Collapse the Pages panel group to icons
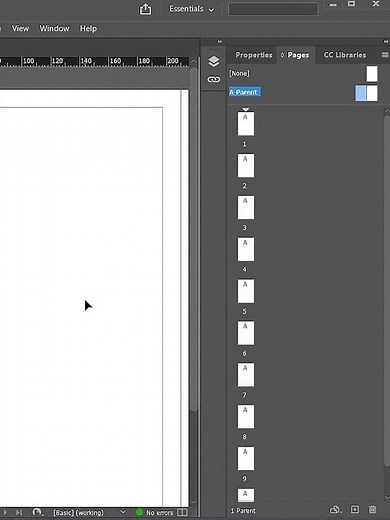 tap(386, 41)
